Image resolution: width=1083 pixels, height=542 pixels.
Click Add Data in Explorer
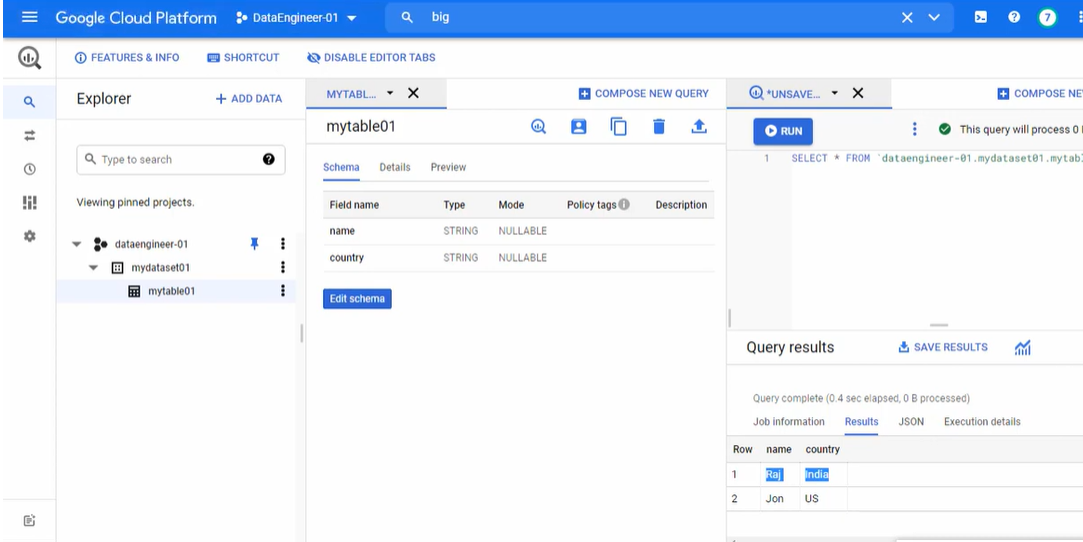point(249,99)
